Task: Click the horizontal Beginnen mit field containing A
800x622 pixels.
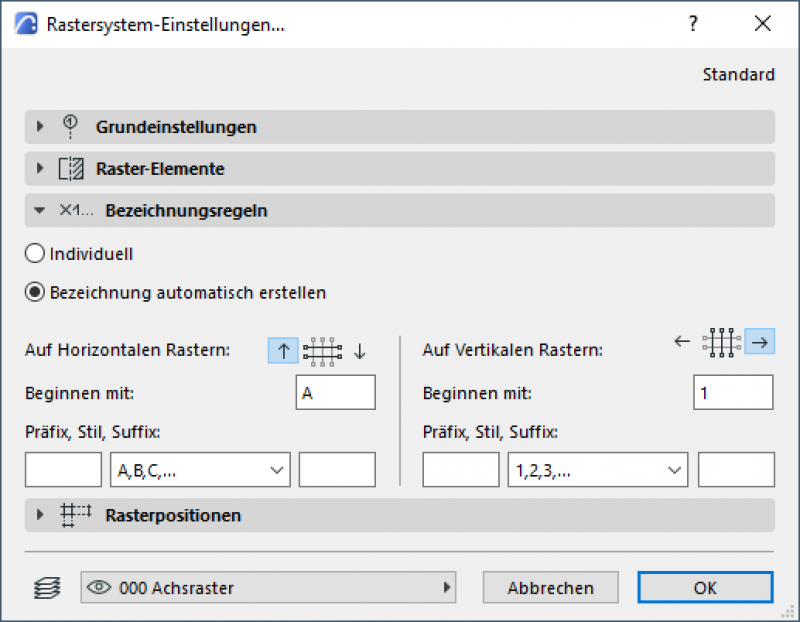Action: (336, 394)
